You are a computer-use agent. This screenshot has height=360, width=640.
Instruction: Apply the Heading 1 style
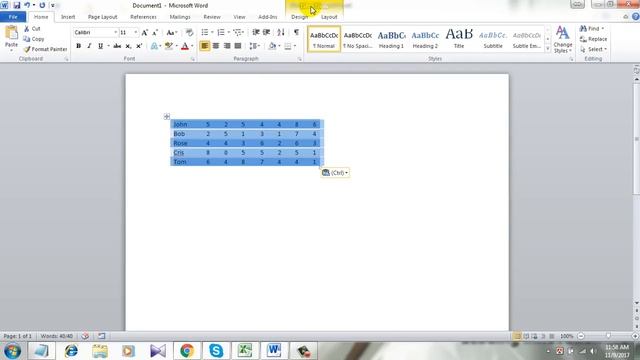[391, 39]
